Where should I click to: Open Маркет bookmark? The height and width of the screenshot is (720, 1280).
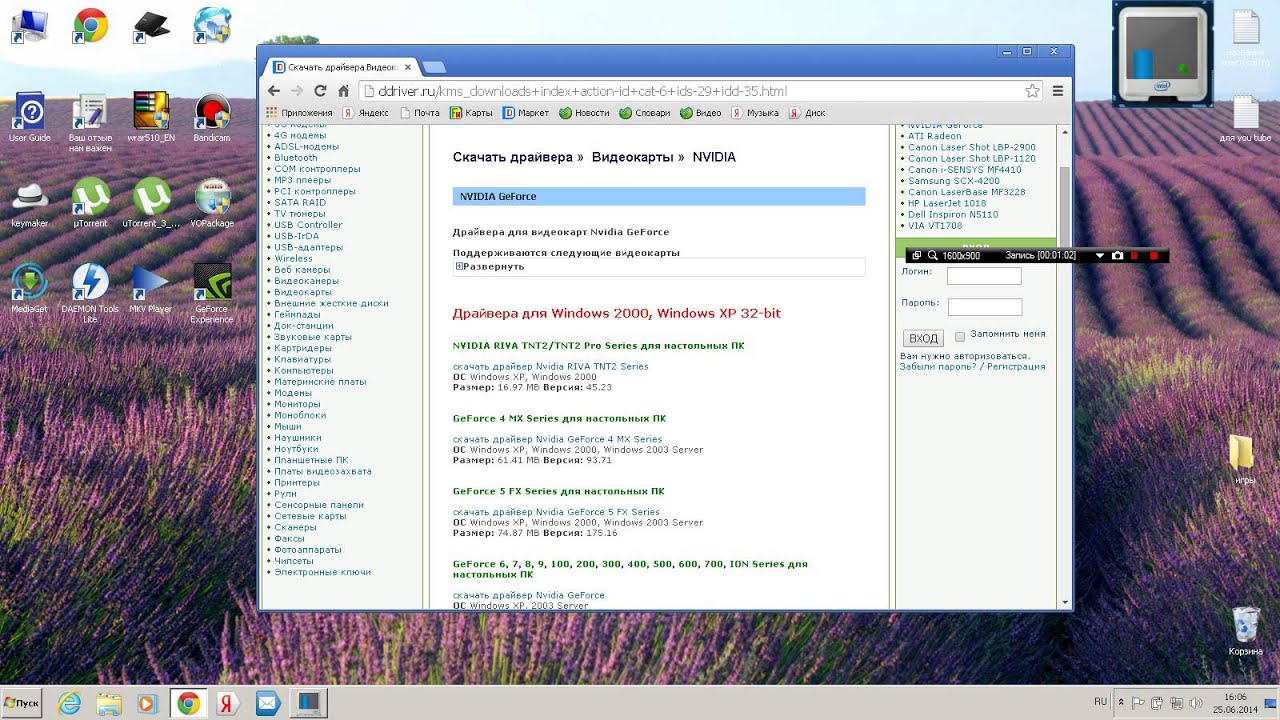click(526, 113)
